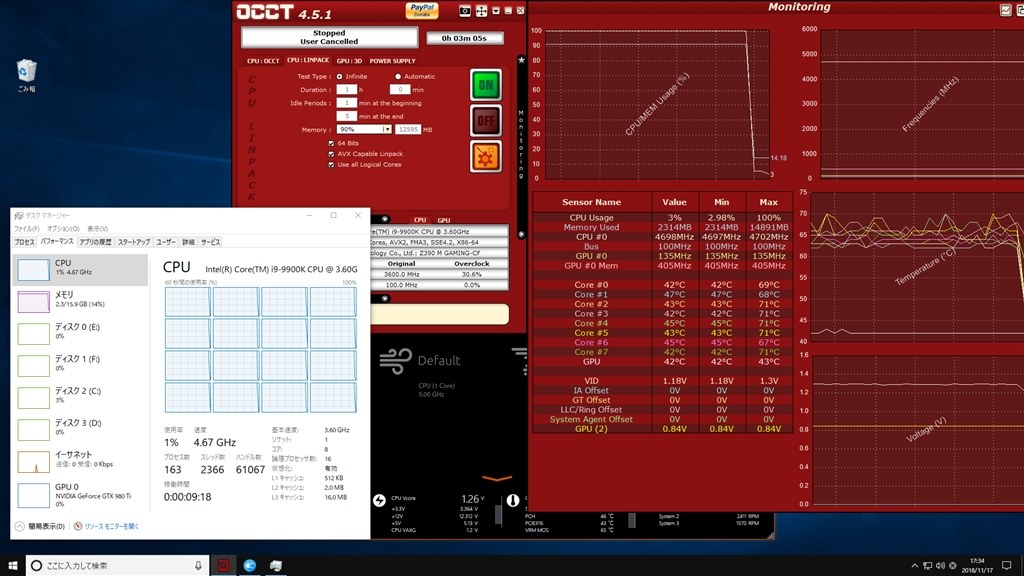This screenshot has height=576, width=1024.
Task: Switch to the プロセス tab
Action: pos(24,242)
